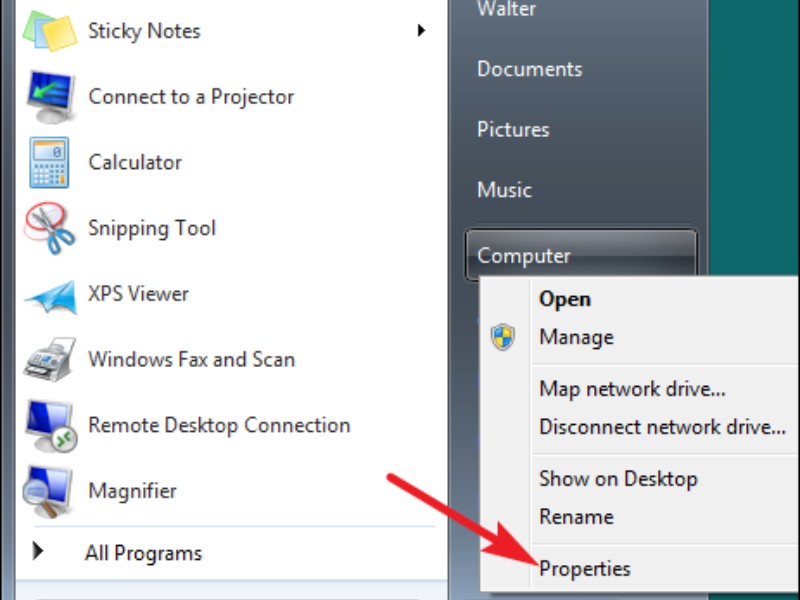Select Properties from the context menu
This screenshot has width=800, height=600.
point(585,569)
